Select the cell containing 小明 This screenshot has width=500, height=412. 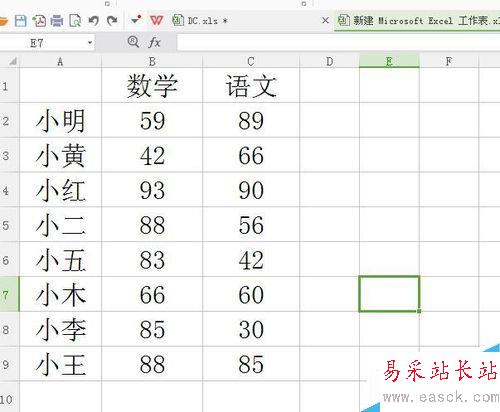coord(60,120)
